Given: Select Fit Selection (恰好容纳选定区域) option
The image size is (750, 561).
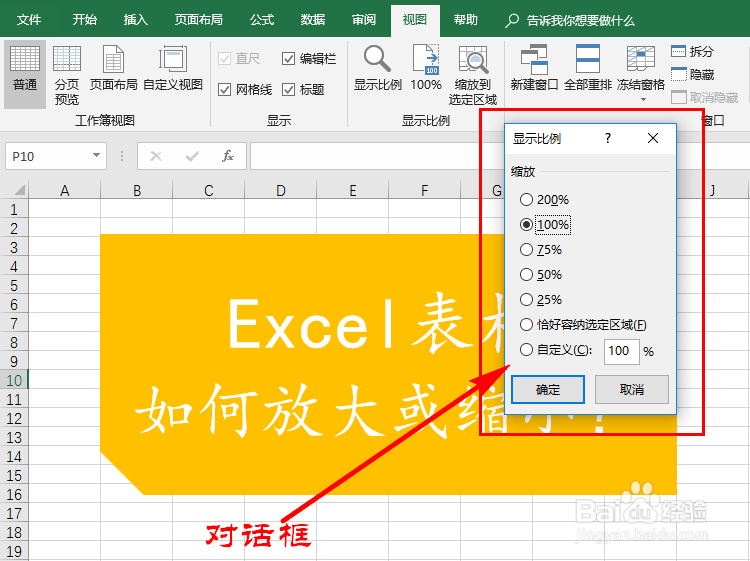Looking at the screenshot, I should (526, 325).
